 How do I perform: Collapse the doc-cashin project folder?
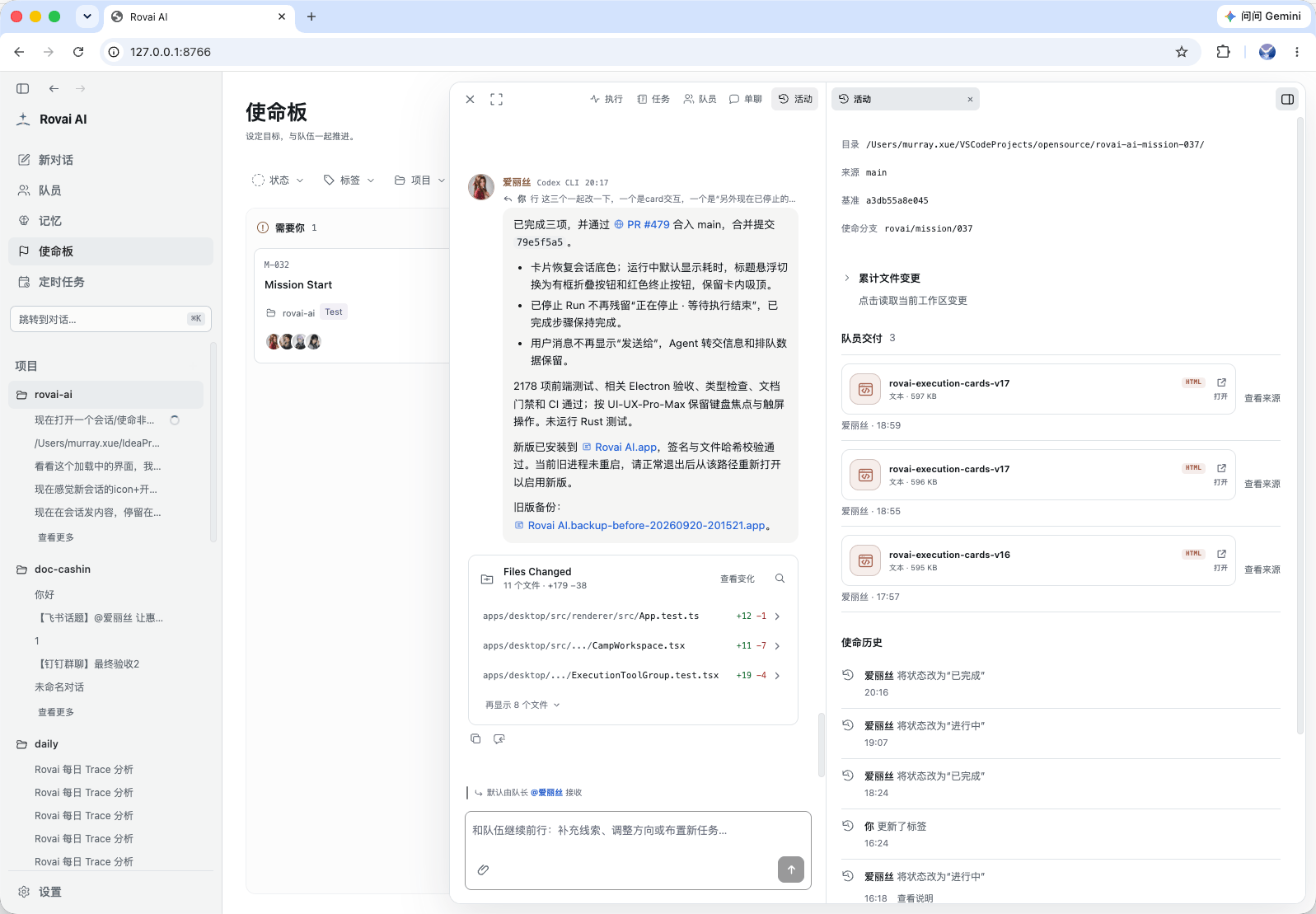[x=106, y=569]
